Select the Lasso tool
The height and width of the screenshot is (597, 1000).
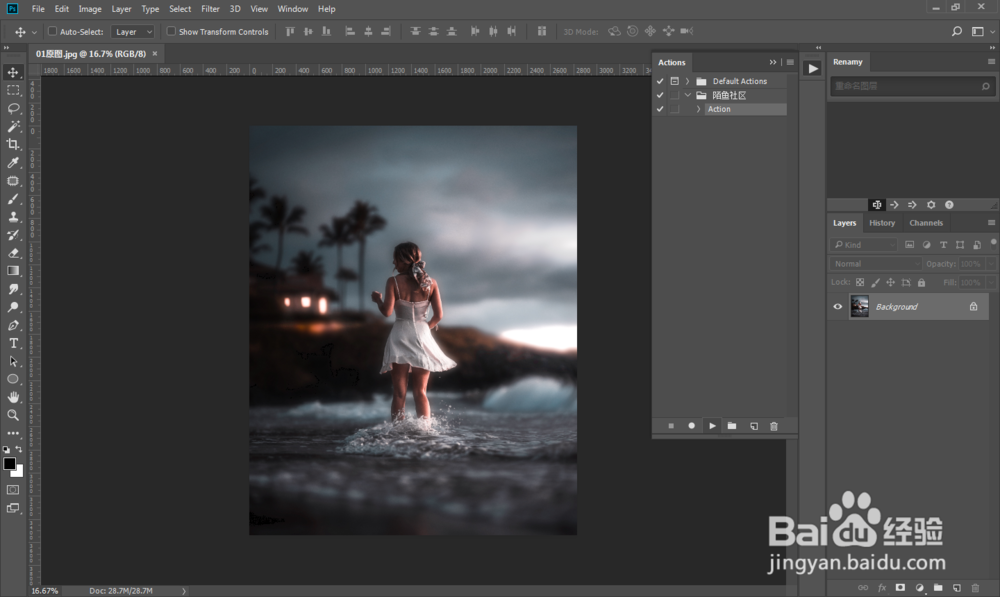tap(13, 108)
